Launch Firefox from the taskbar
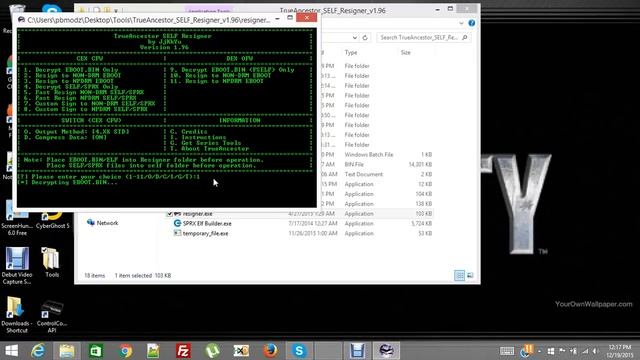The height and width of the screenshot is (360, 640). coord(270,351)
